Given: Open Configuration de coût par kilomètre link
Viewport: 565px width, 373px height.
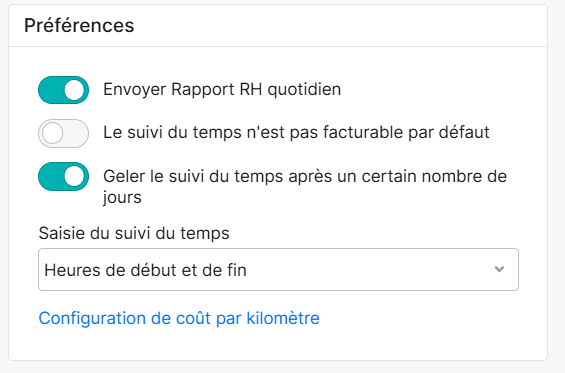Looking at the screenshot, I should [179, 318].
